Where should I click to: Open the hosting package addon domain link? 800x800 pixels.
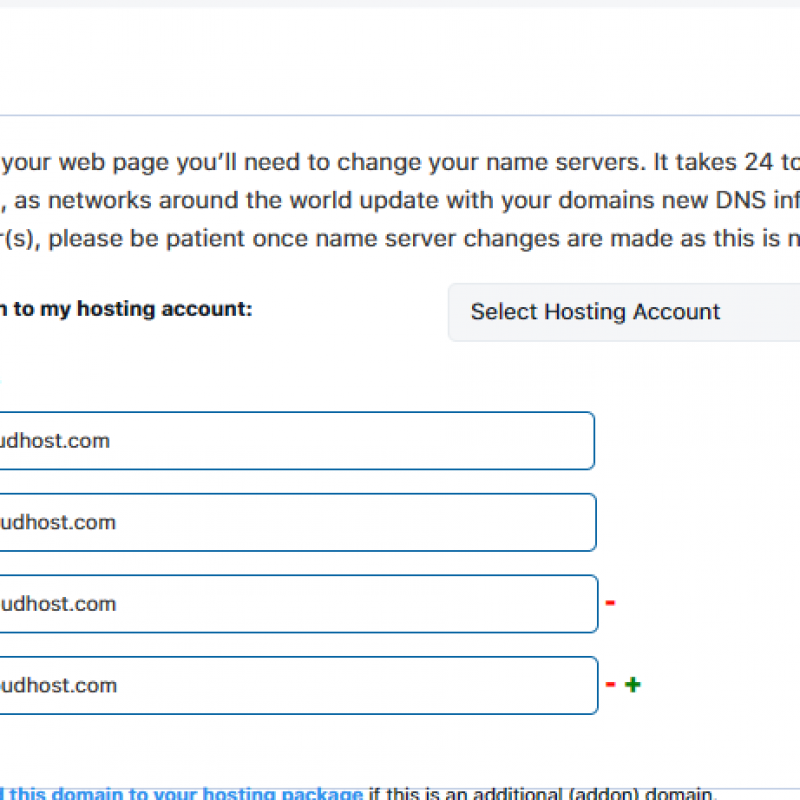[182, 793]
